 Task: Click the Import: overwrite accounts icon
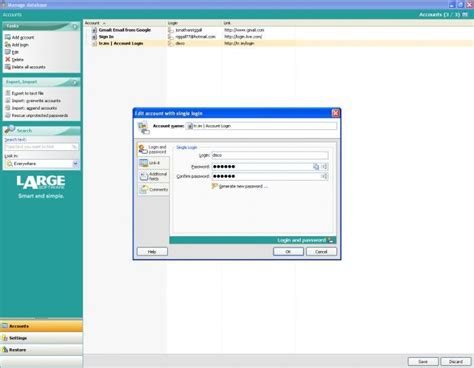(x=8, y=100)
